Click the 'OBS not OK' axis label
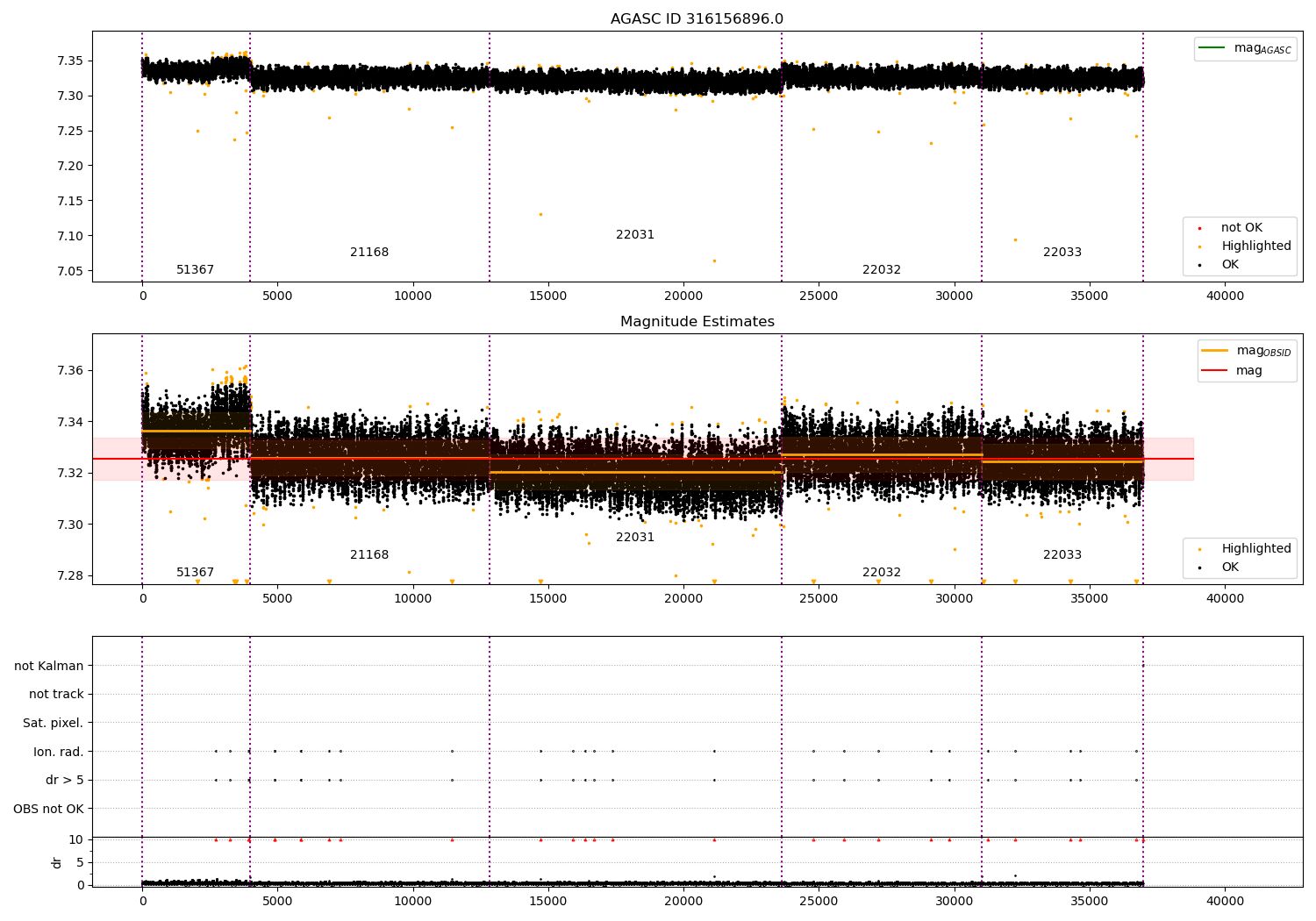Image resolution: width=1316 pixels, height=921 pixels. point(48,809)
